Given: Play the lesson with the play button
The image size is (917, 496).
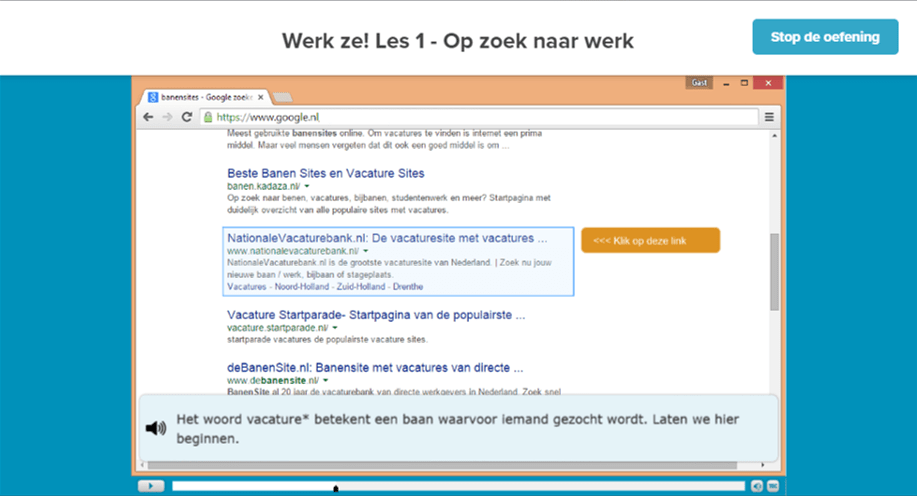Looking at the screenshot, I should [x=151, y=485].
